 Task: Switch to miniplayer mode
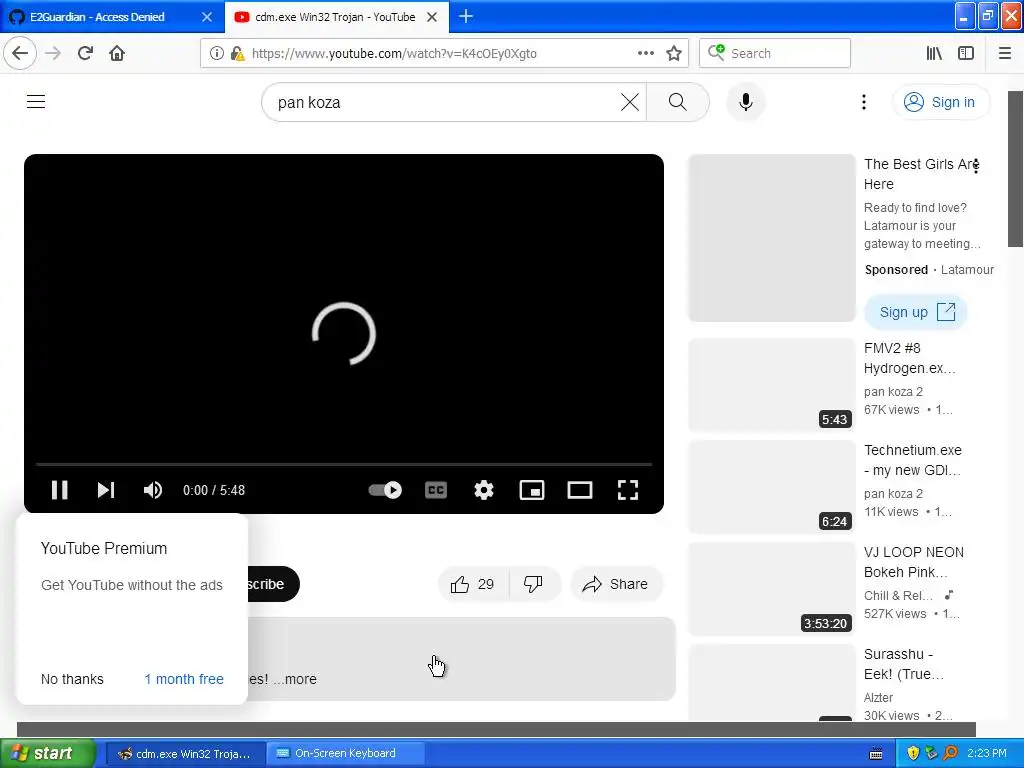pos(532,490)
